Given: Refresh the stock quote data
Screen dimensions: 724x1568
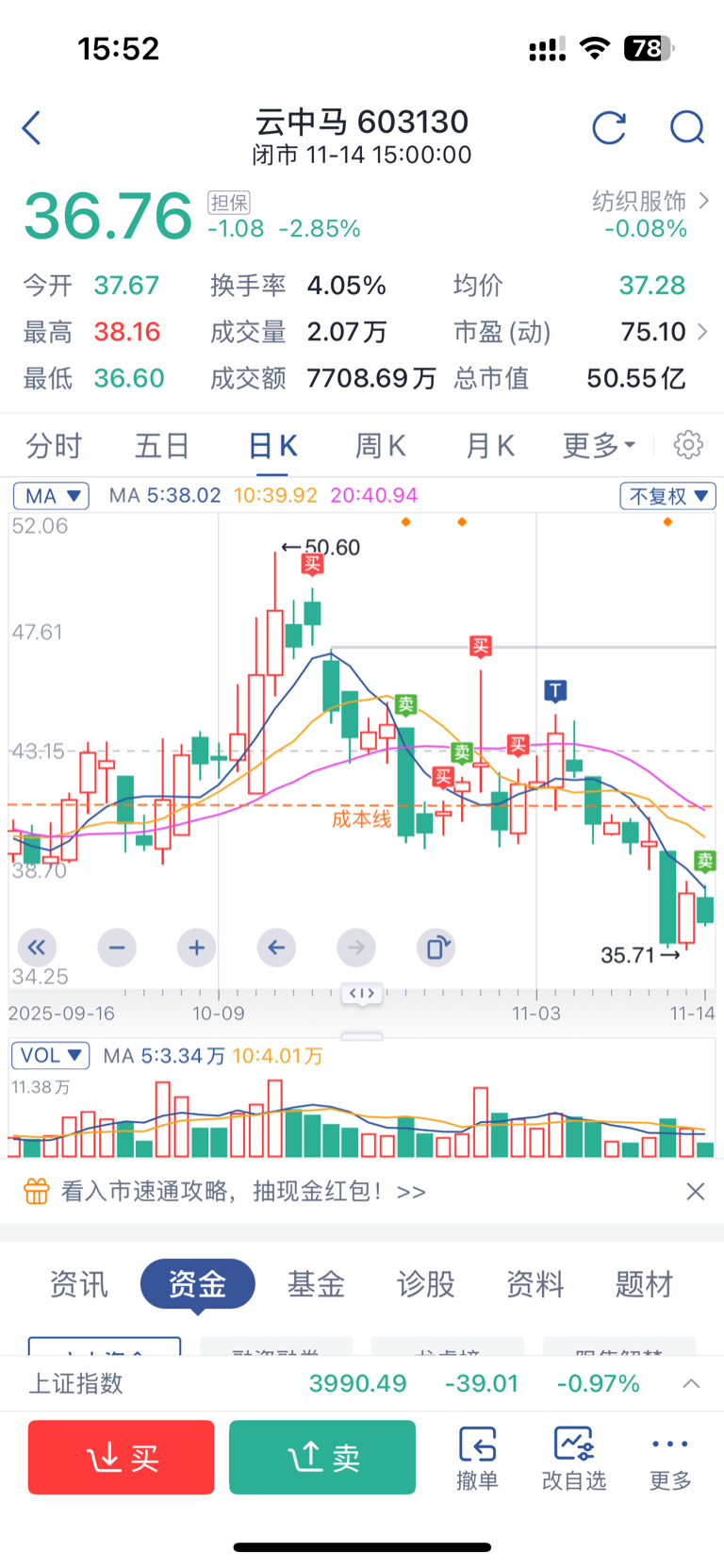Looking at the screenshot, I should 609,128.
